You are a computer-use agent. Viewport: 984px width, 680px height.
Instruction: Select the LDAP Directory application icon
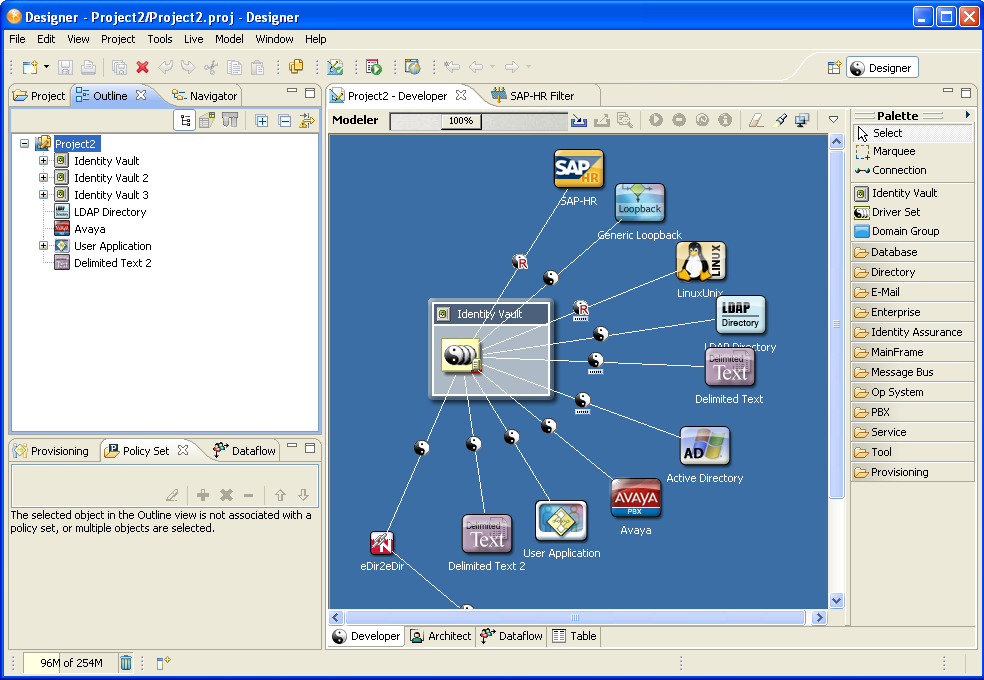(x=741, y=315)
